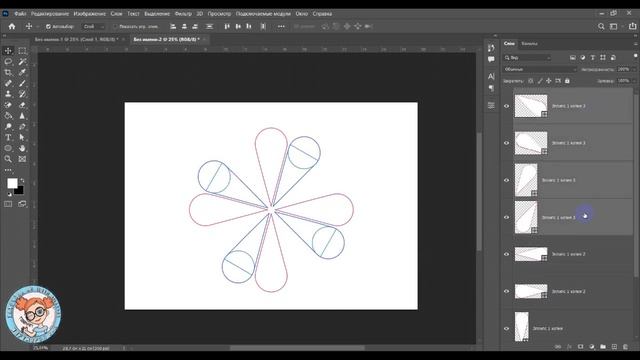Delete layer with the trash icon
The width and height of the screenshot is (640, 360).
tap(625, 347)
